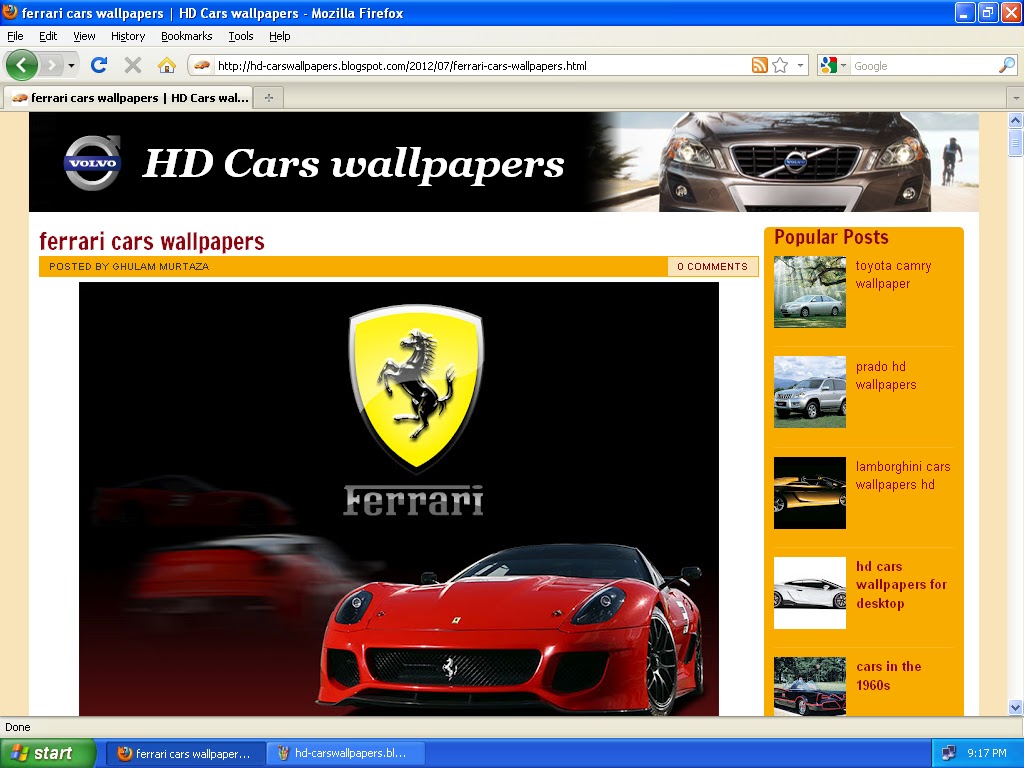
Task: Open the prado hd wallpapers thumbnail
Action: [810, 392]
